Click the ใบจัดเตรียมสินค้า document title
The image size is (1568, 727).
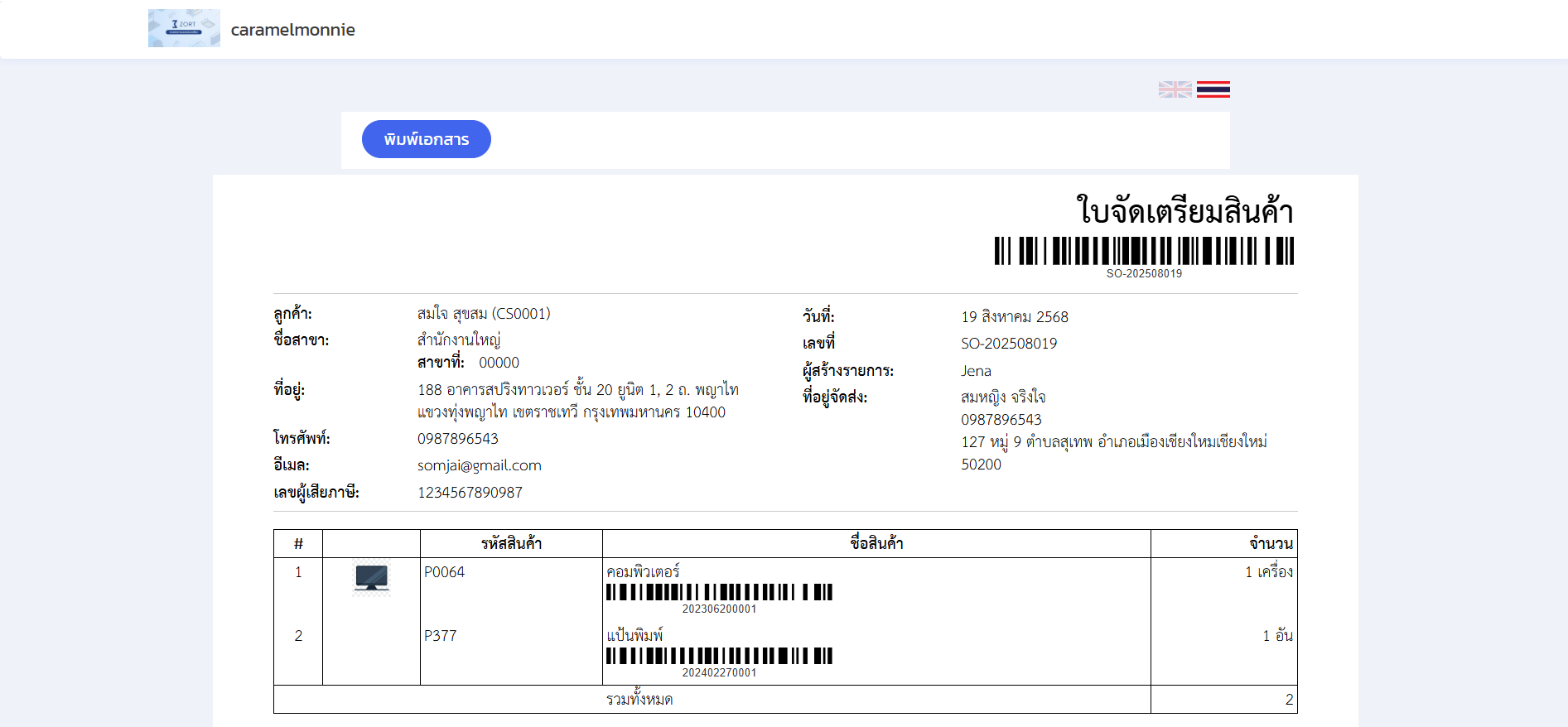click(x=1184, y=210)
